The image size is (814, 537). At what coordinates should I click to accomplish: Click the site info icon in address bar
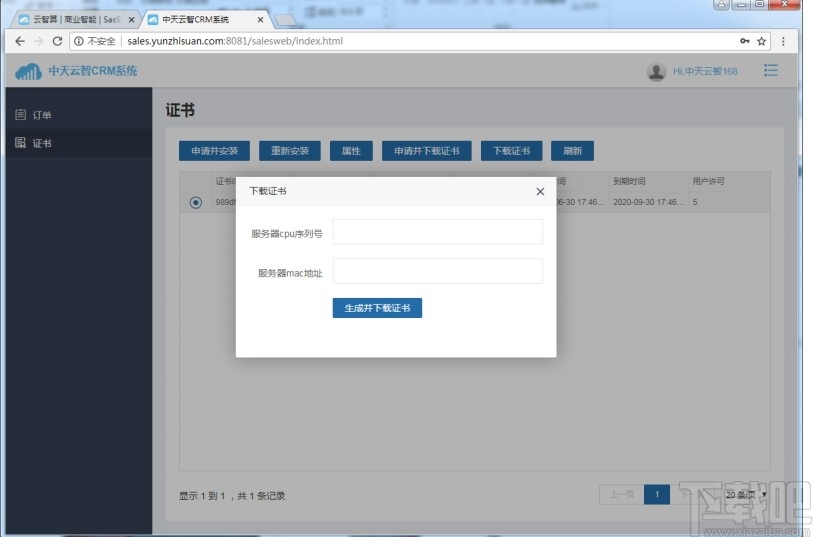78,41
